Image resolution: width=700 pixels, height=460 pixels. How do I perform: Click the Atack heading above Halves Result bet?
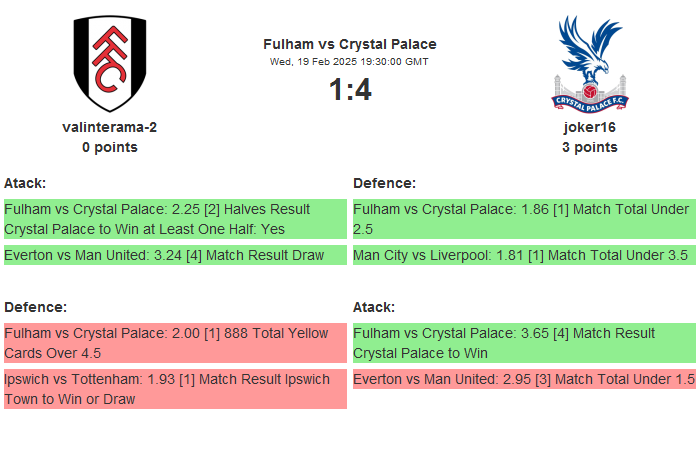click(25, 183)
